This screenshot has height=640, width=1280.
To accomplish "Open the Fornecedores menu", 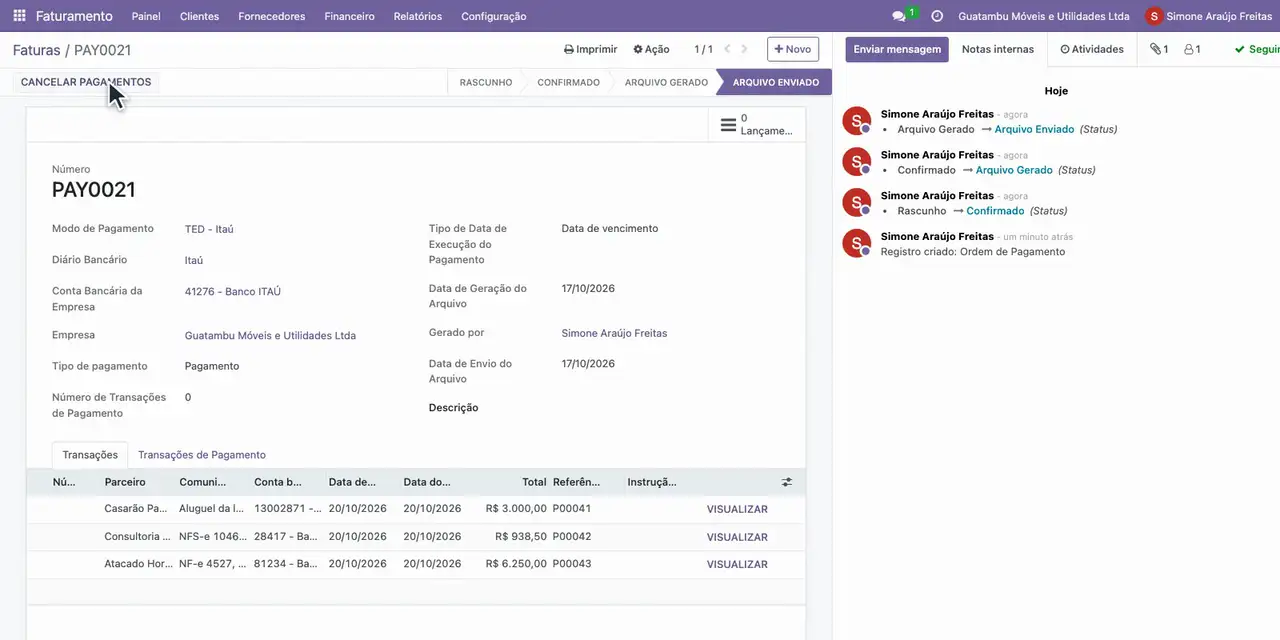I will coord(272,16).
